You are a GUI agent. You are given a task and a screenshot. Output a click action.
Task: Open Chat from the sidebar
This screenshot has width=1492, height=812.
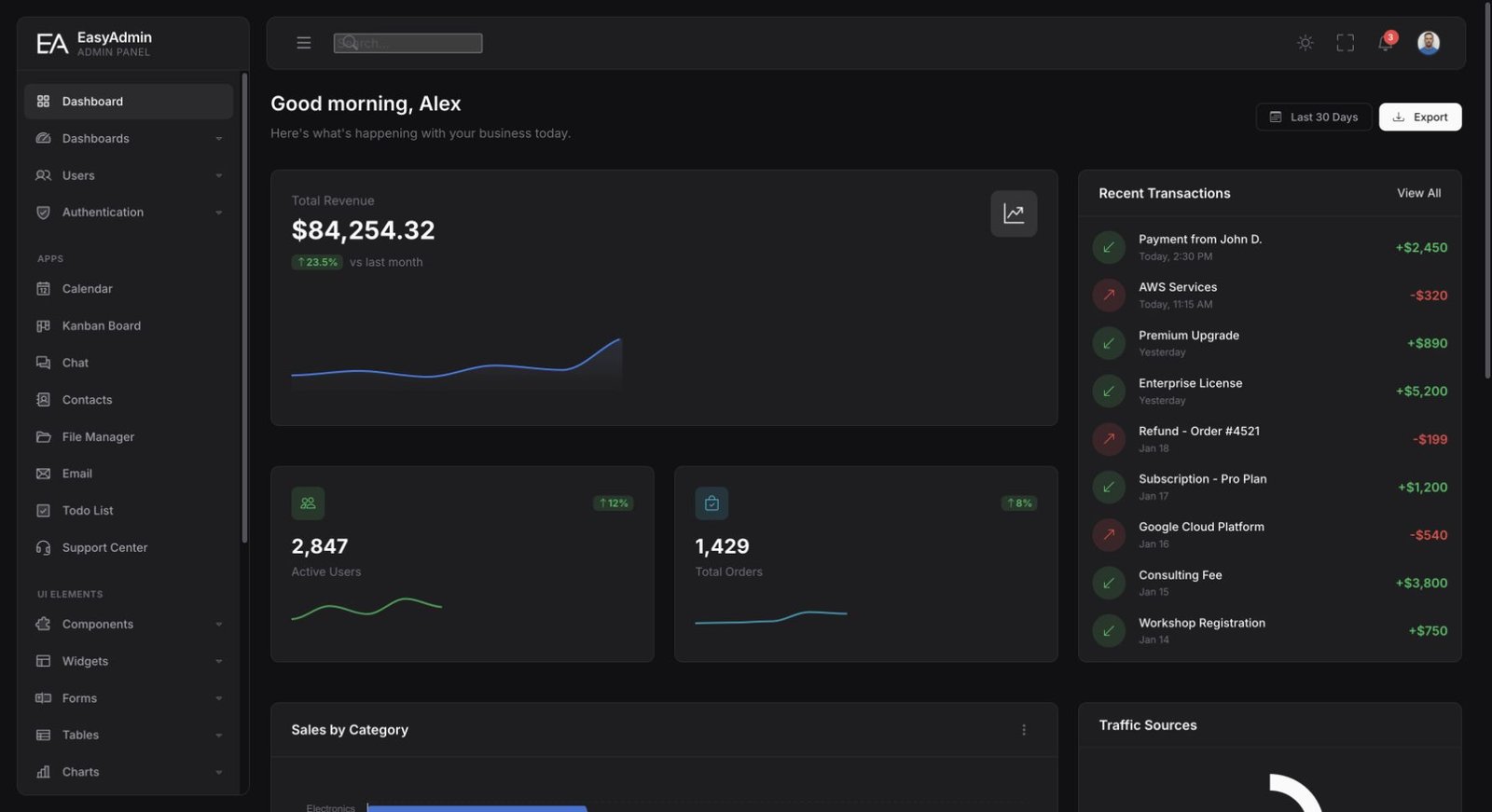click(129, 363)
